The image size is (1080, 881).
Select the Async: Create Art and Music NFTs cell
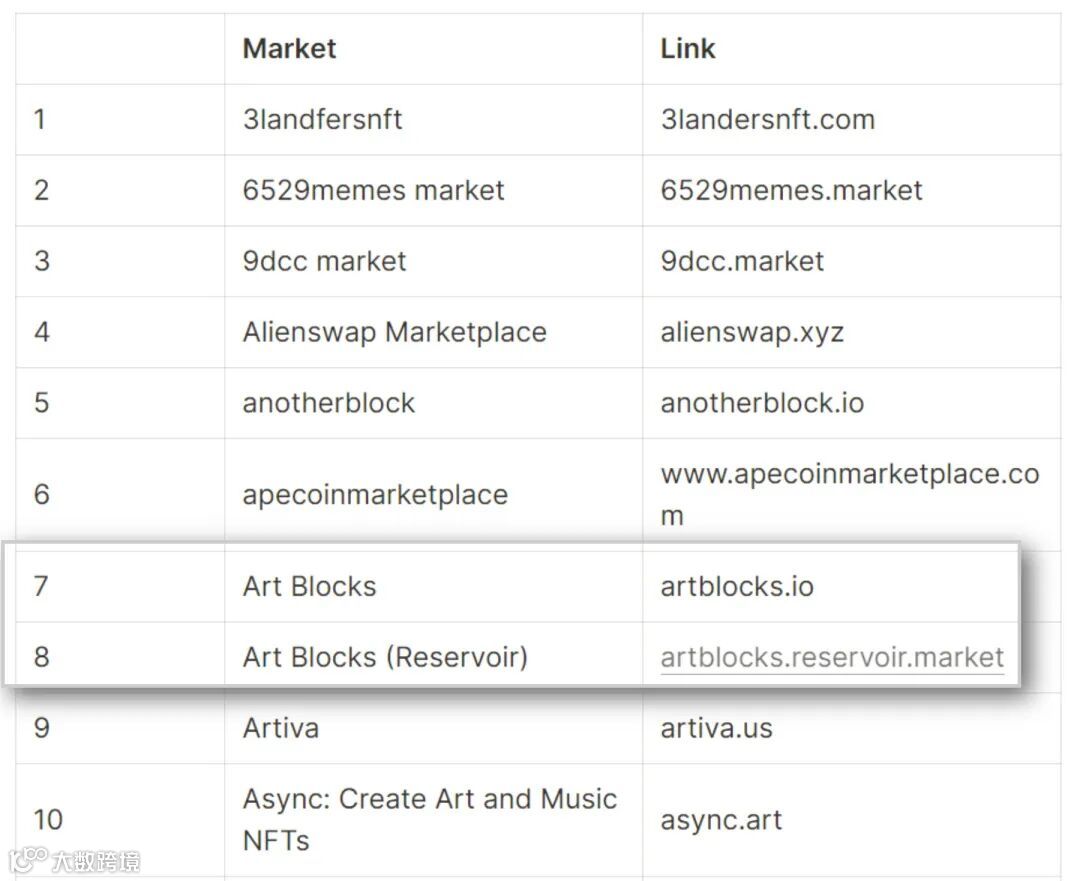coord(429,820)
